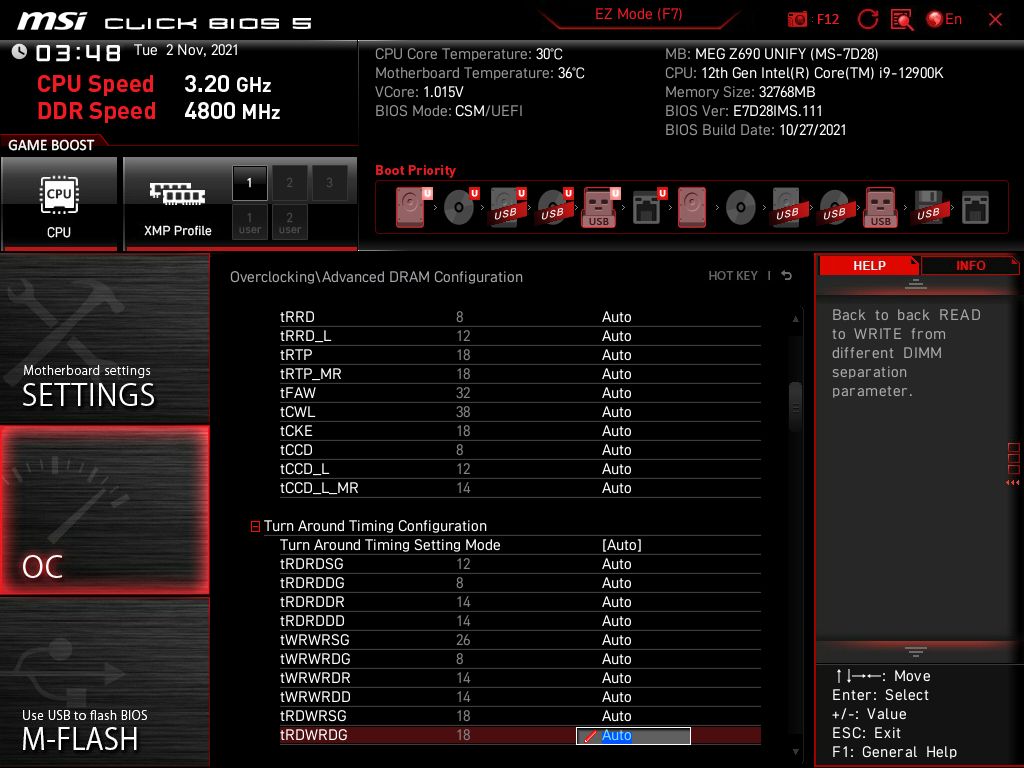This screenshot has height=768, width=1024.
Task: Select the tRDWRSG row
Action: (520, 716)
